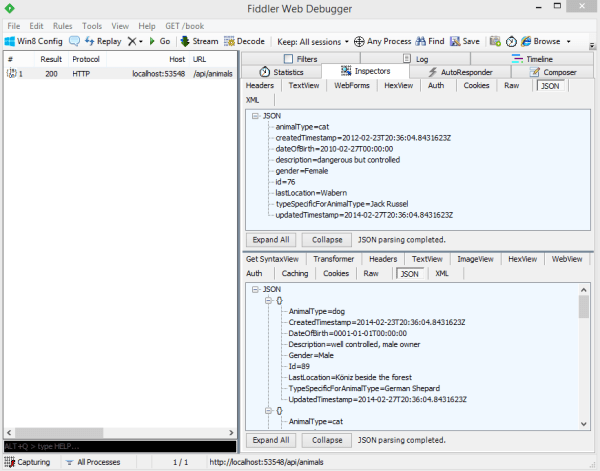600x471 pixels.
Task: Click the QuickExec command input box
Action: click(x=120, y=447)
